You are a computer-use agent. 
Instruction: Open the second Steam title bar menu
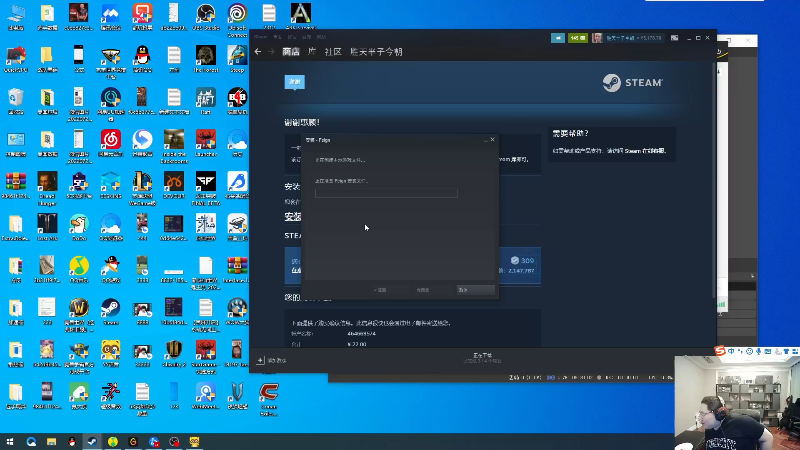[277, 37]
